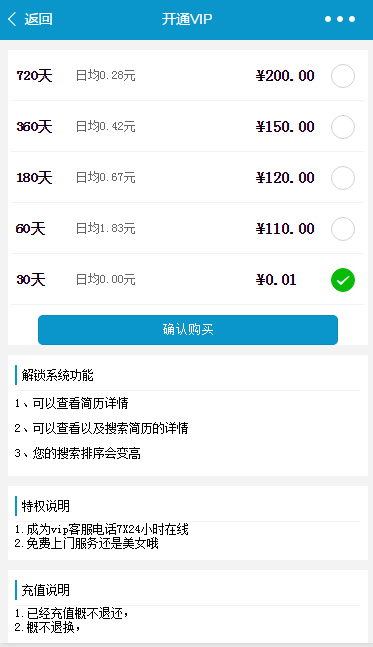Click the ¥150.00 price of 360天 plan
Image resolution: width=373 pixels, height=647 pixels.
pyautogui.click(x=285, y=127)
